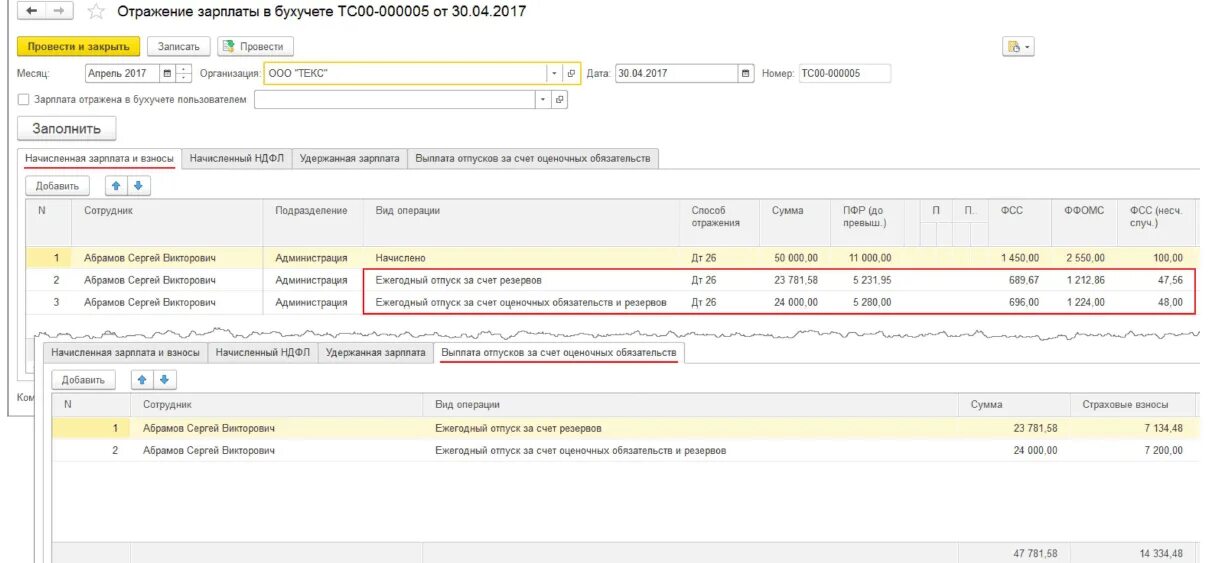The image size is (1218, 563).
Task: Focus the Месяц input 'Апрель 2017'
Action: click(121, 73)
